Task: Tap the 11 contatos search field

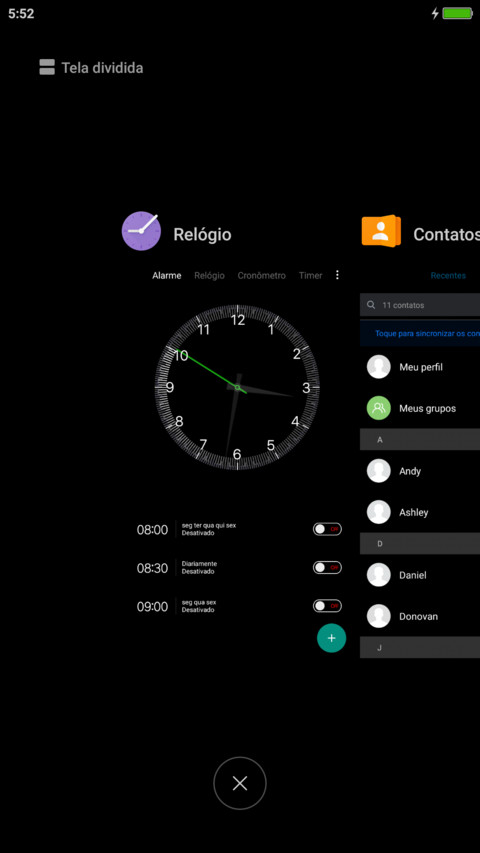Action: click(420, 305)
